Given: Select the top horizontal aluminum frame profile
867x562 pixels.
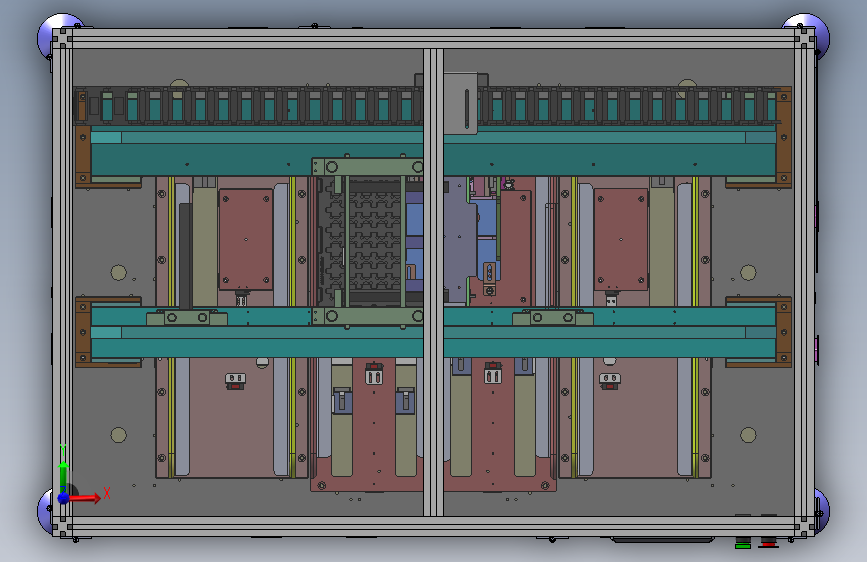Looking at the screenshot, I should pyautogui.click(x=434, y=39).
